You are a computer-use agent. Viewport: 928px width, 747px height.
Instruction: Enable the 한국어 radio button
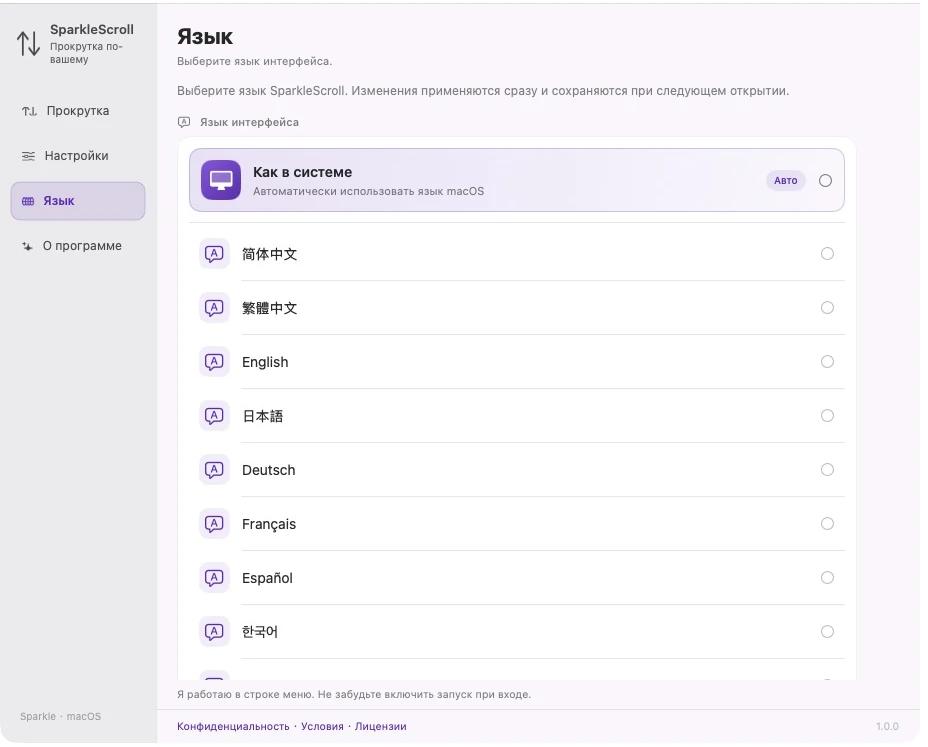pos(827,632)
